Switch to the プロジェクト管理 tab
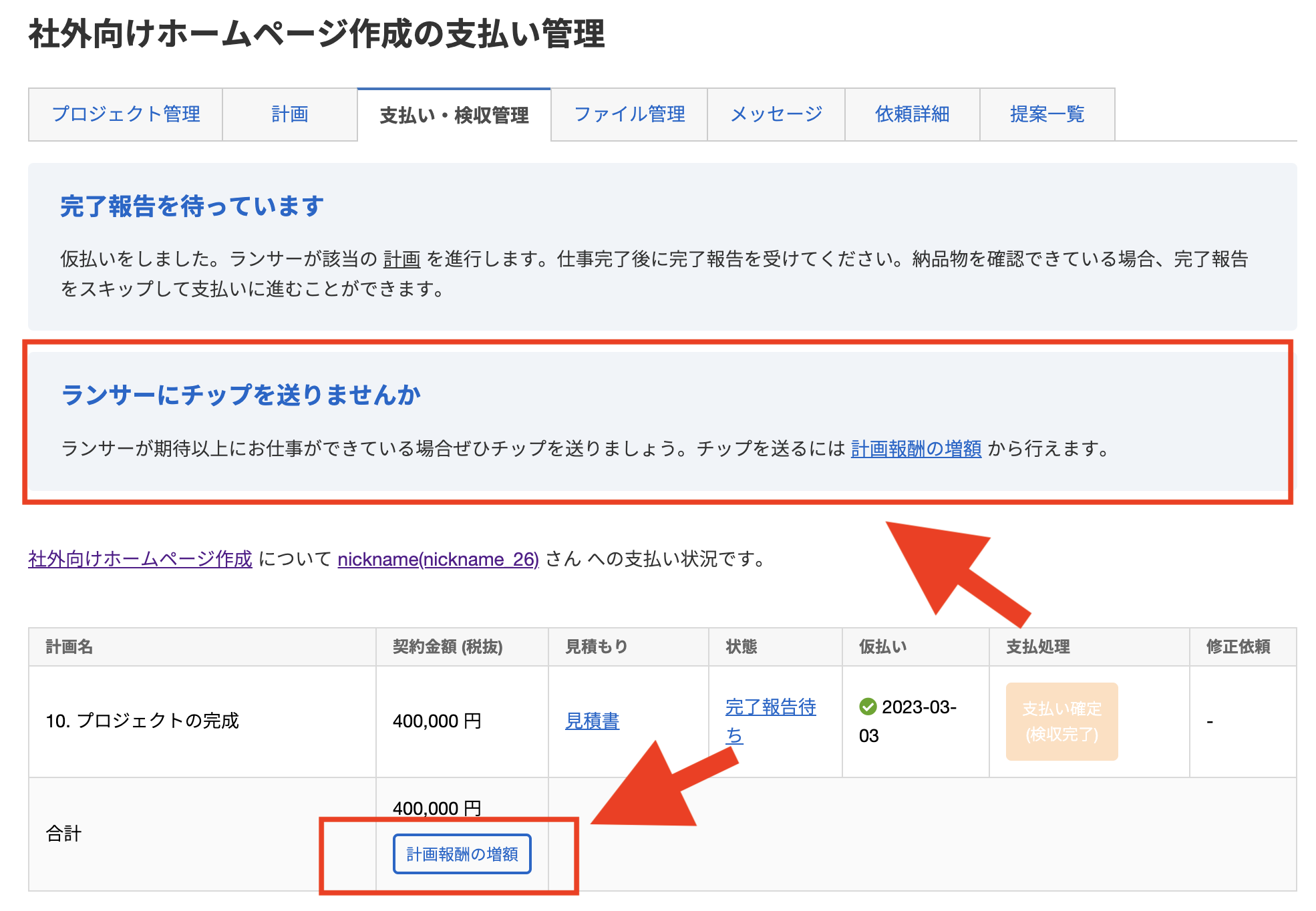This screenshot has width=1316, height=911. pos(126,115)
